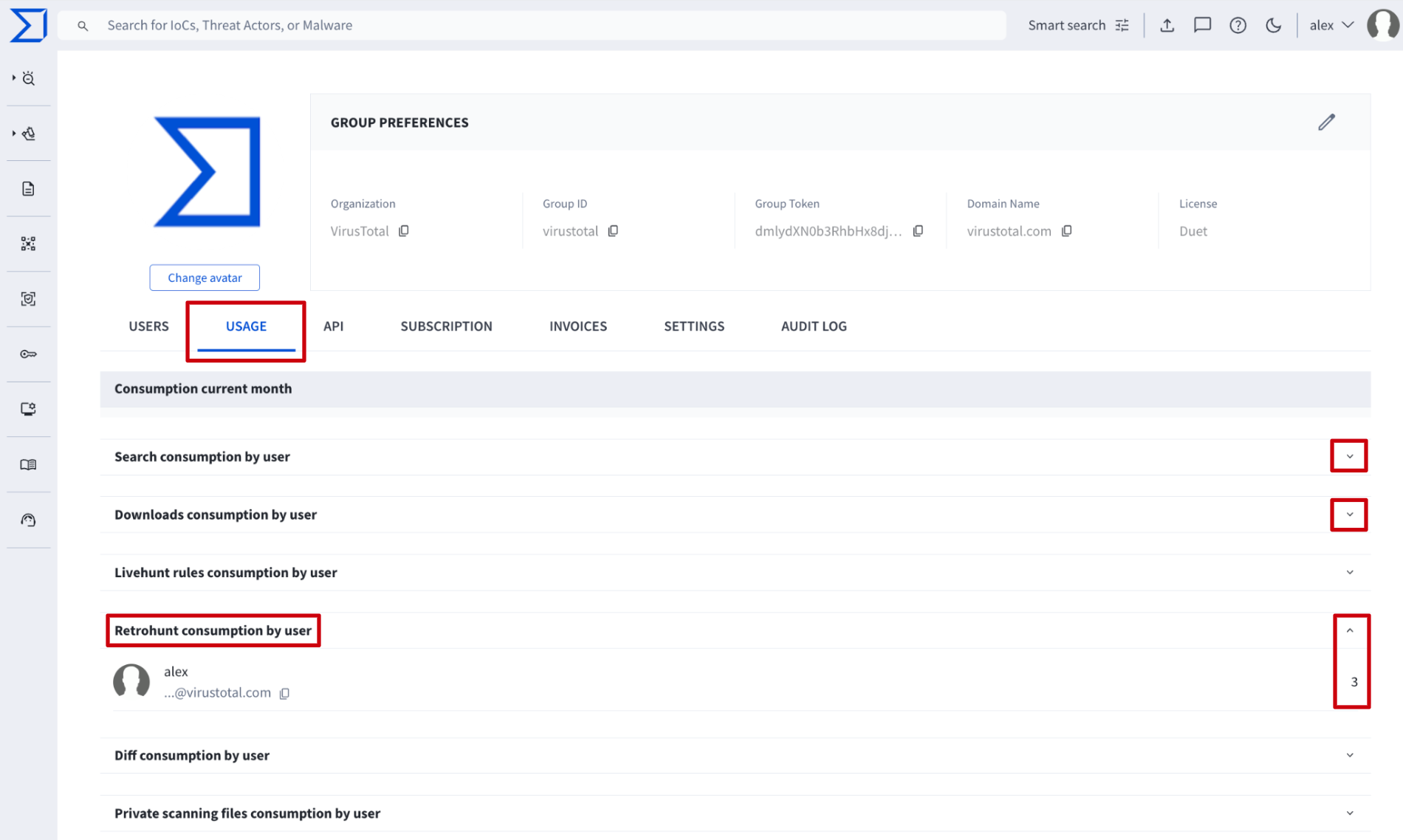Image resolution: width=1403 pixels, height=840 pixels.
Task: Click the Change avatar button
Action: tap(205, 278)
